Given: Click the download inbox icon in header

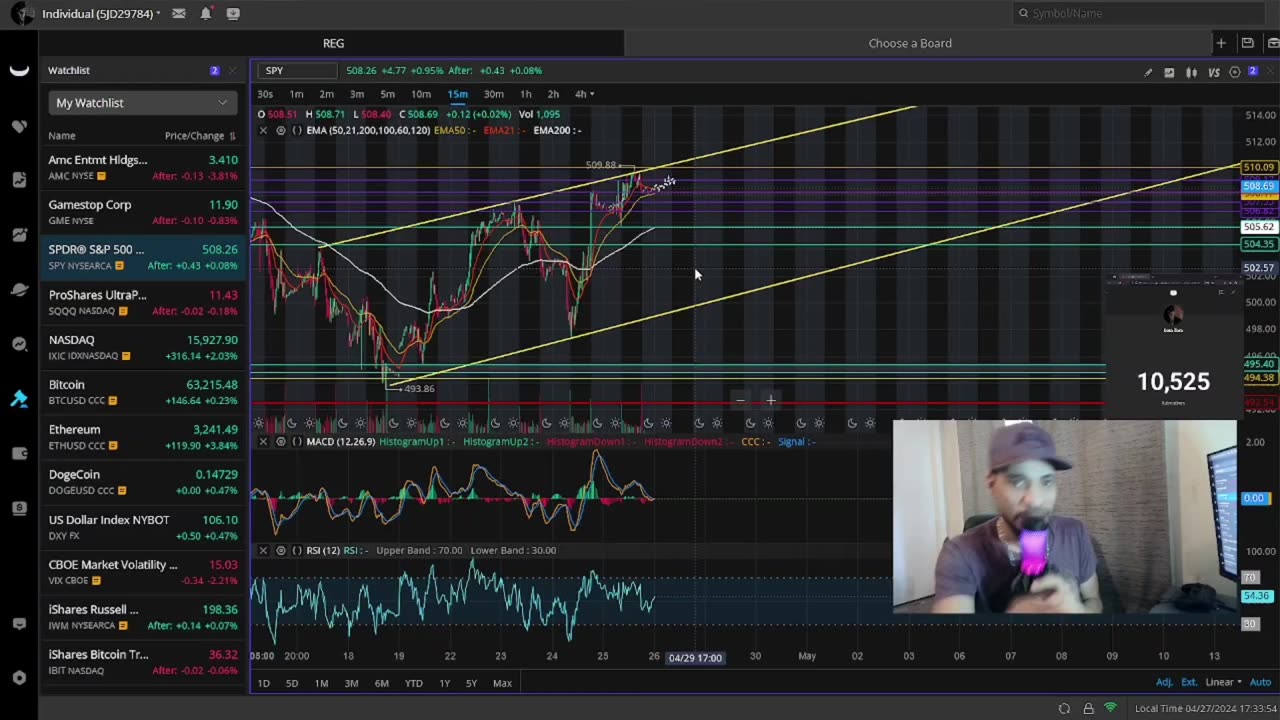Looking at the screenshot, I should (x=233, y=13).
